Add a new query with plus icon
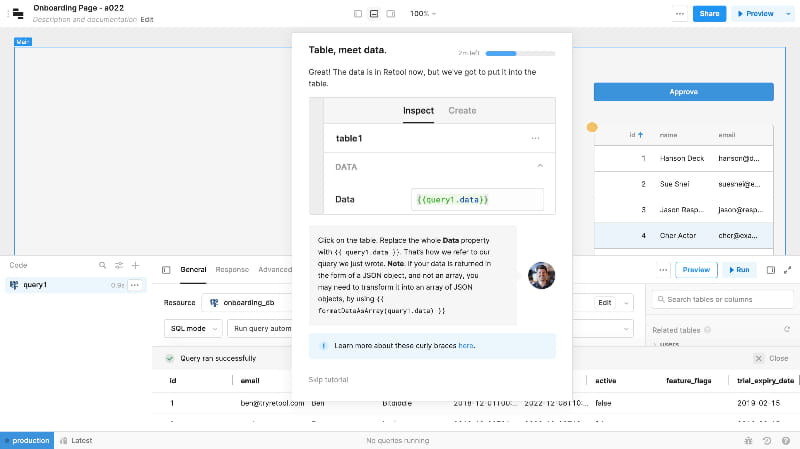 click(135, 265)
